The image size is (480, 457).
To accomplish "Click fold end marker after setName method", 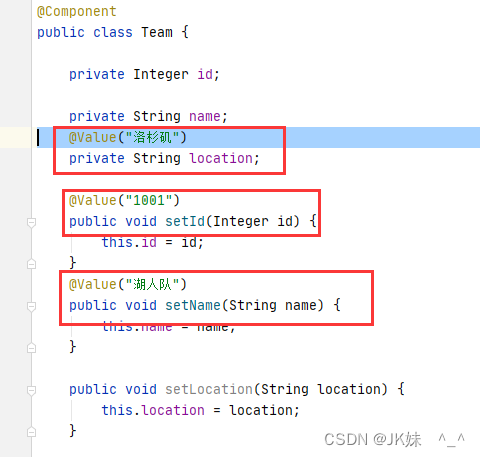I will (31, 348).
